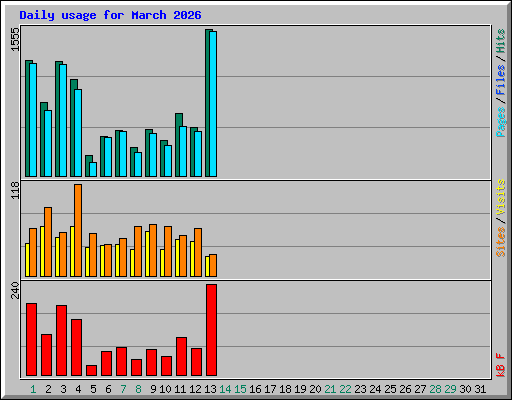Click the Sites legend label

tap(500, 242)
